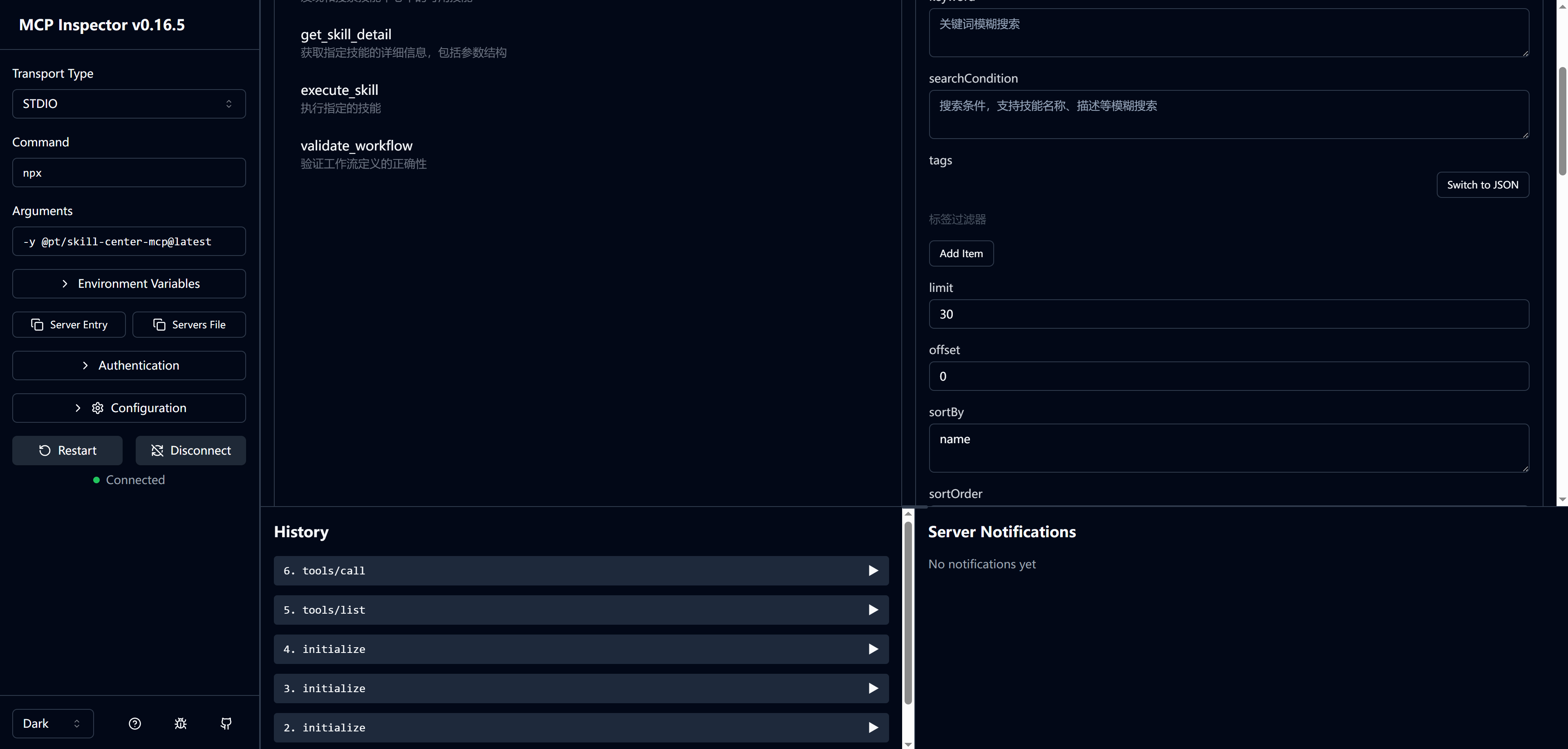Screen dimensions: 1568x749
Task: Copy Server Entry to clipboard
Action: 69,325
